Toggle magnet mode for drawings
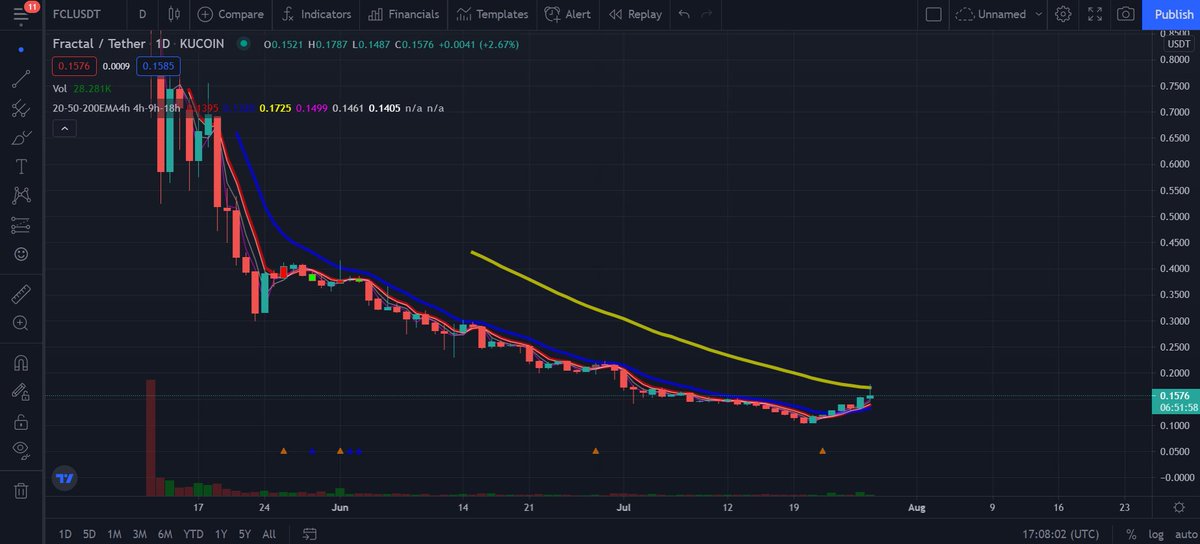Image resolution: width=1200 pixels, height=544 pixels. [x=21, y=362]
